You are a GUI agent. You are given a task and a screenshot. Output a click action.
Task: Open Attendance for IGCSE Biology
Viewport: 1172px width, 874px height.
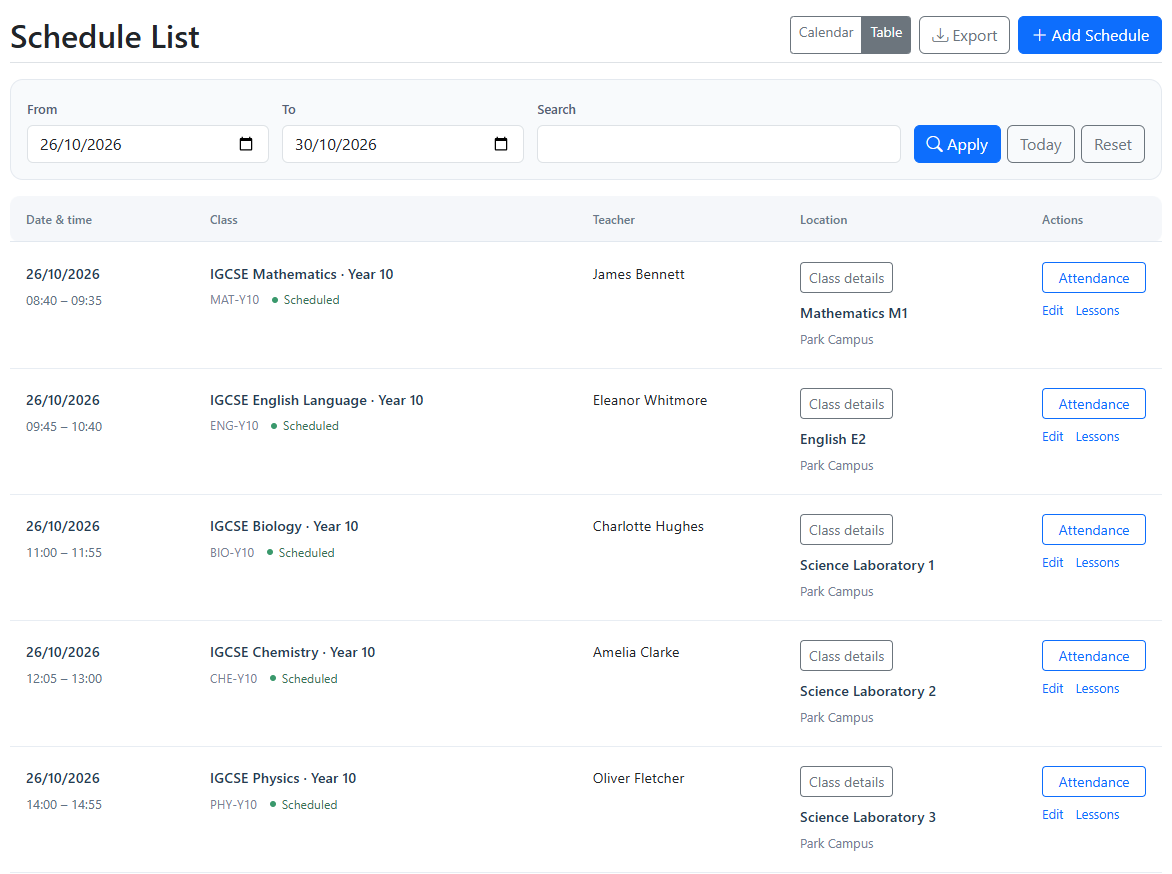click(x=1094, y=530)
